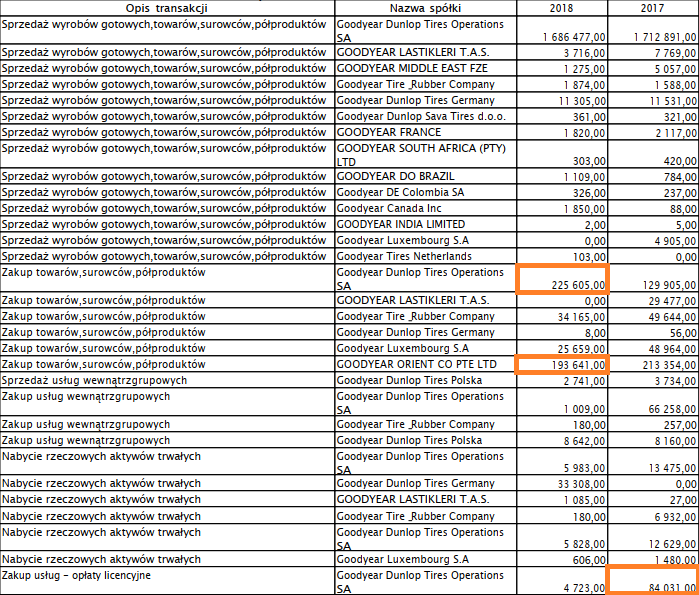Click the highlighted value 84 031,00

coord(673,588)
